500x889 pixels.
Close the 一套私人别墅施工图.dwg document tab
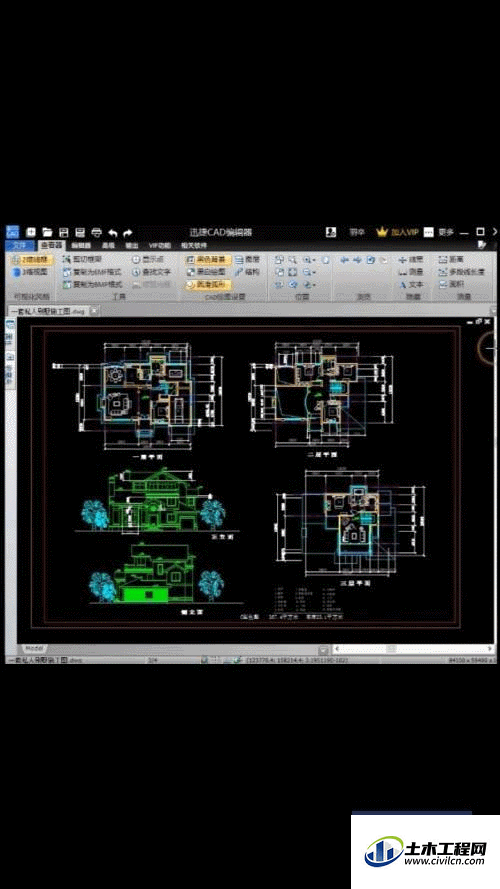94,311
